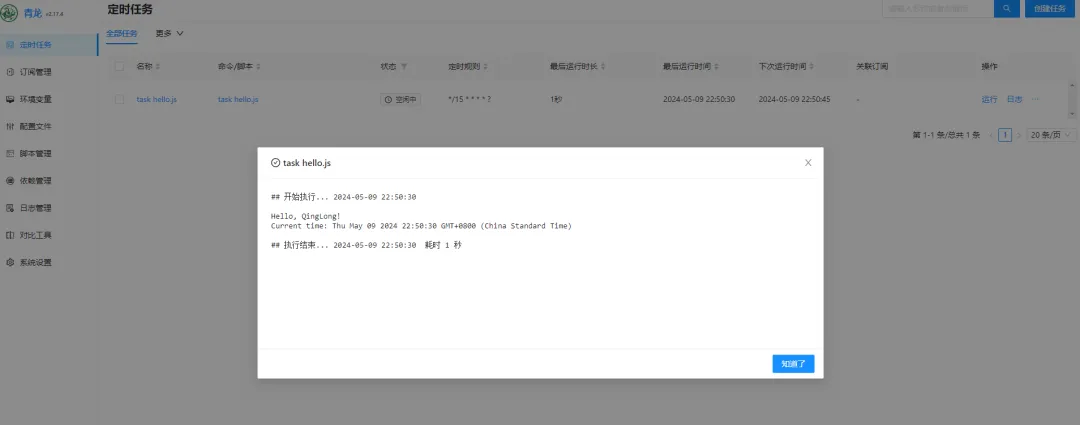Click the 创建任务 button

point(1050,8)
